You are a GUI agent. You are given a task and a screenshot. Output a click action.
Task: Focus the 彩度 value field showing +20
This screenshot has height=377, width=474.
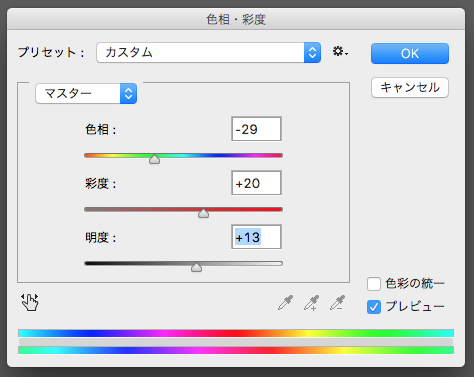256,183
